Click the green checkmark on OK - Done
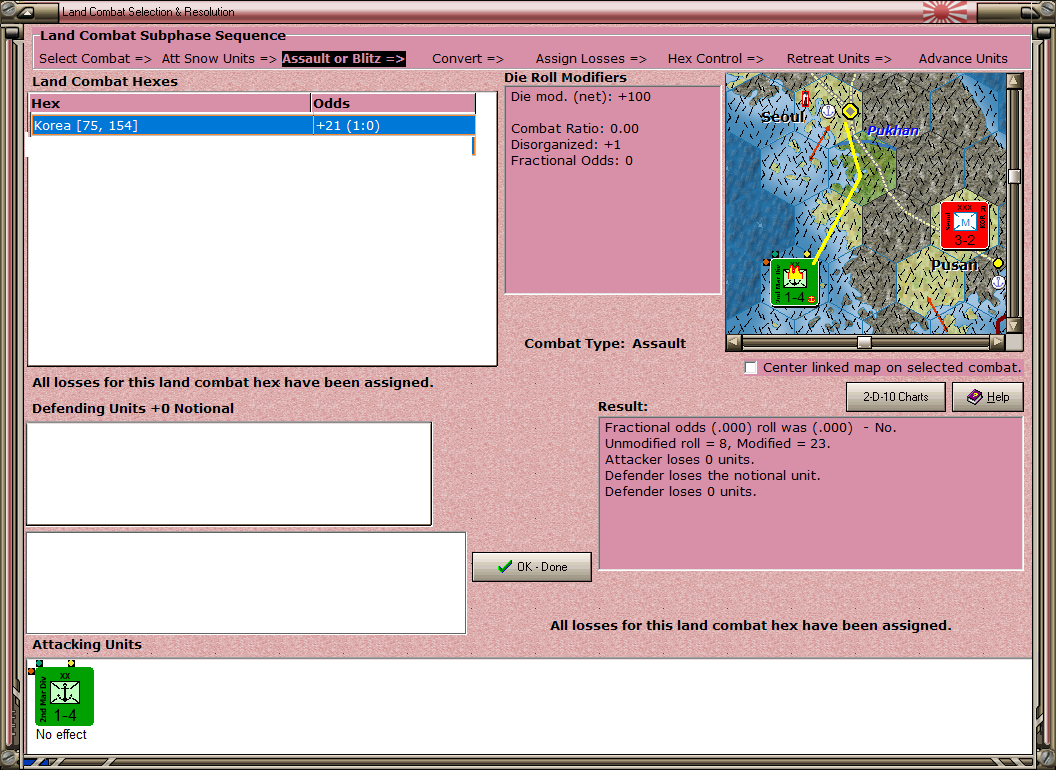1056x770 pixels. point(504,567)
